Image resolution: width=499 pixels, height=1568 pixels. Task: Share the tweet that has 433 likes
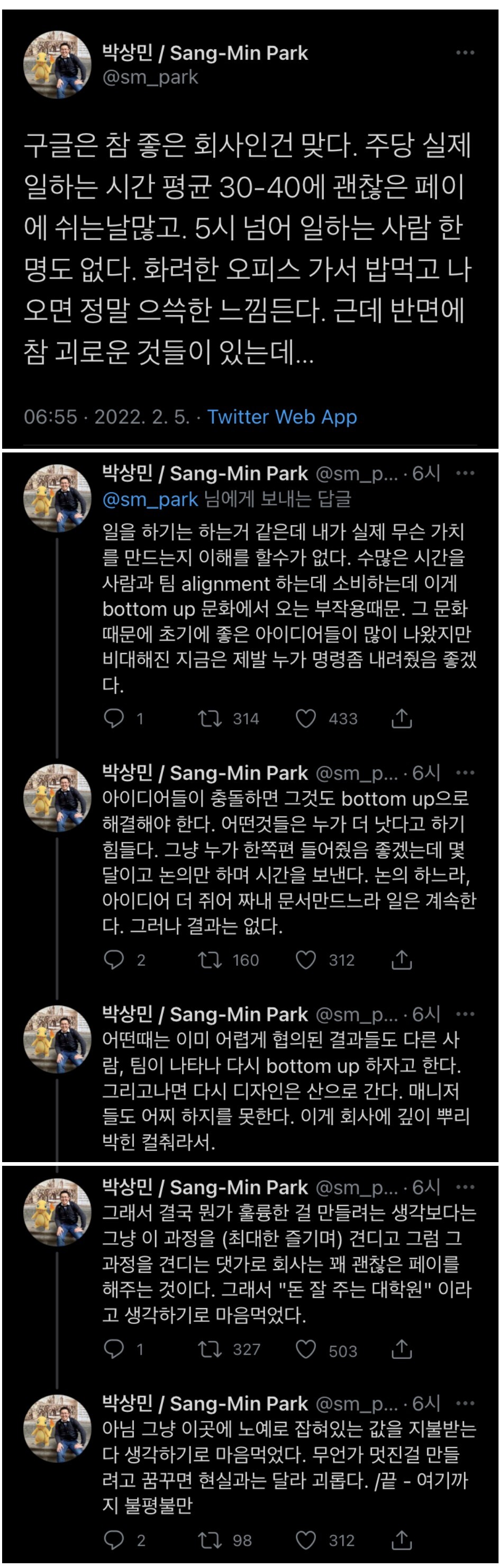tap(402, 718)
